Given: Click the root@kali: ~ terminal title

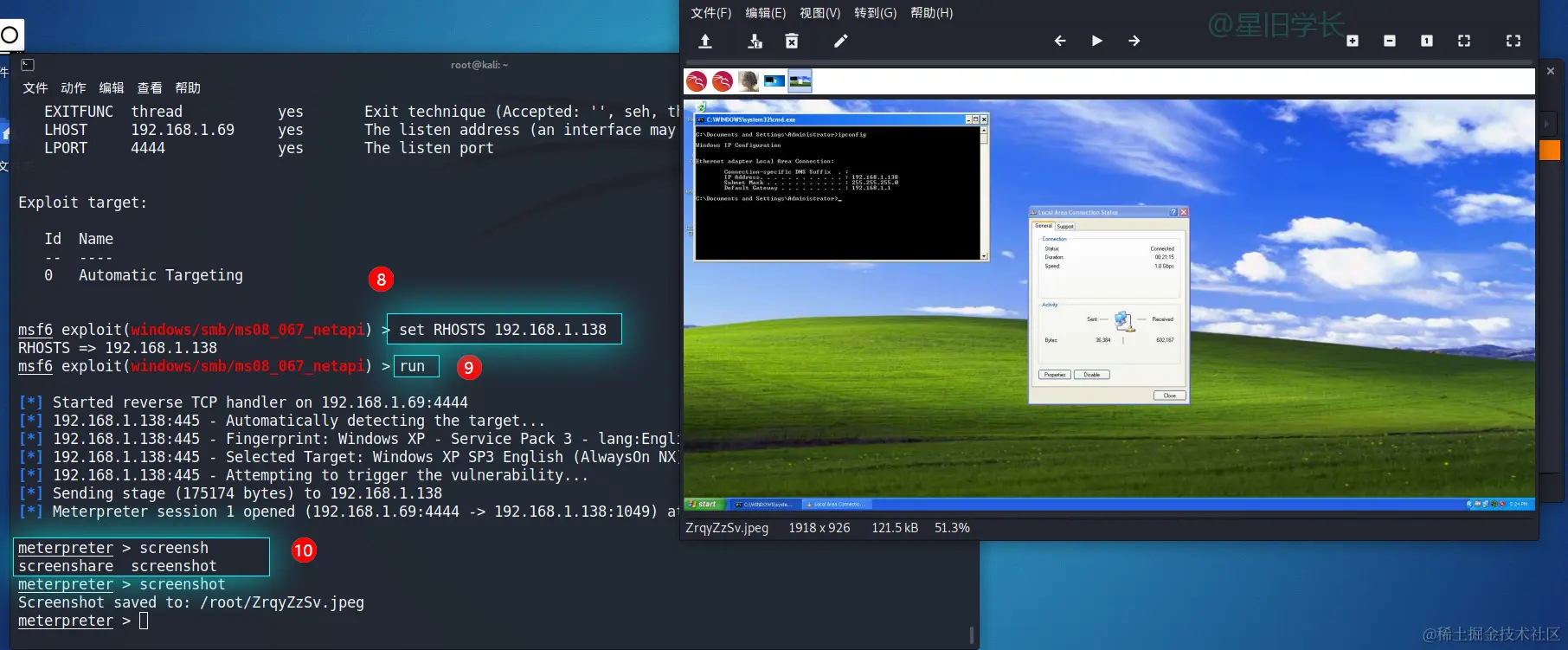Looking at the screenshot, I should point(479,65).
